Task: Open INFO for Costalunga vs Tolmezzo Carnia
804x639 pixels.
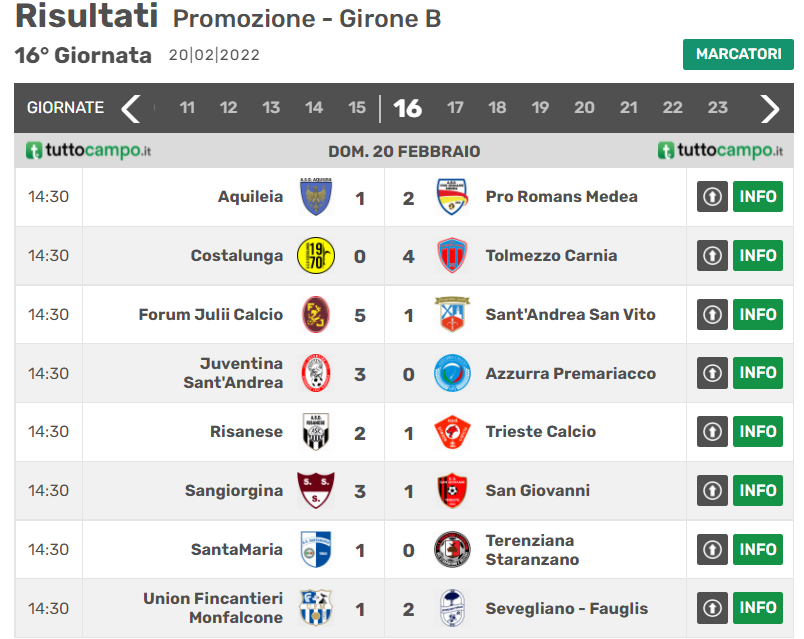Action: click(758, 256)
